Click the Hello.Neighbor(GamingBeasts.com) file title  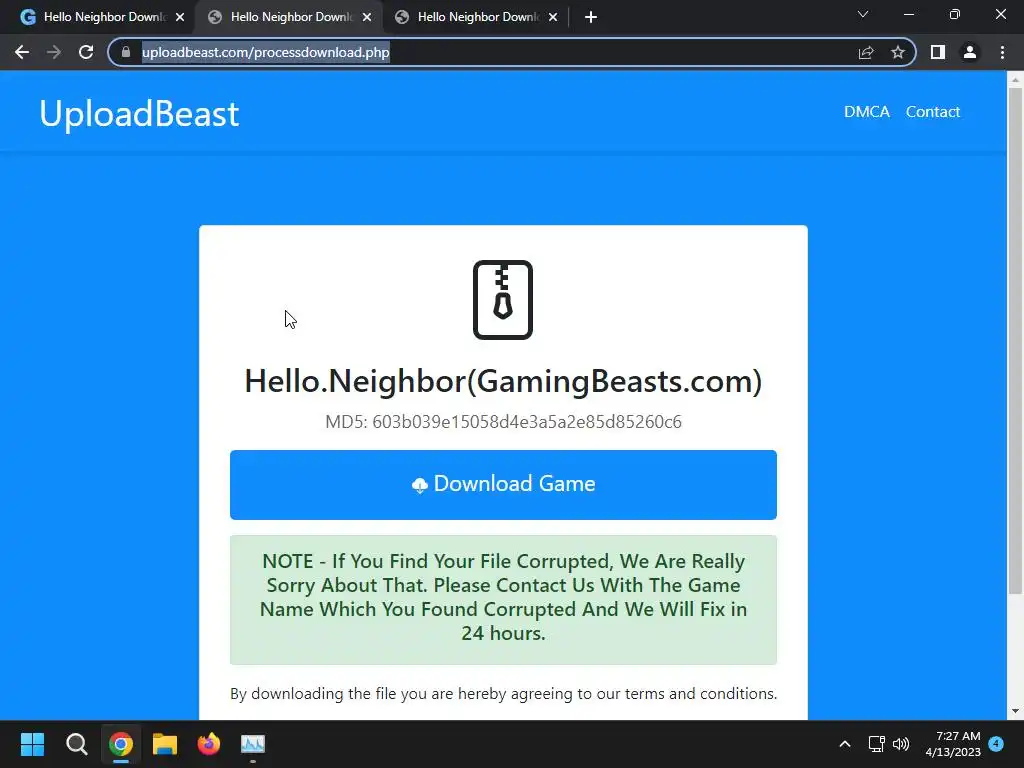pos(503,381)
